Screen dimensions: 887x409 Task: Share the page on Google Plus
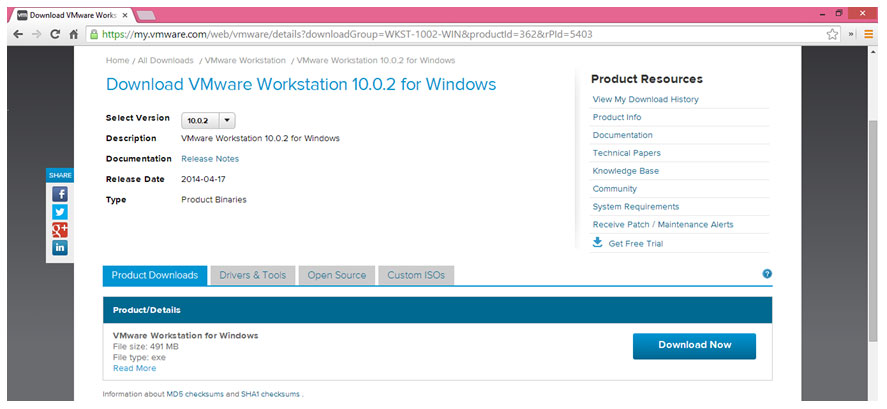[60, 230]
